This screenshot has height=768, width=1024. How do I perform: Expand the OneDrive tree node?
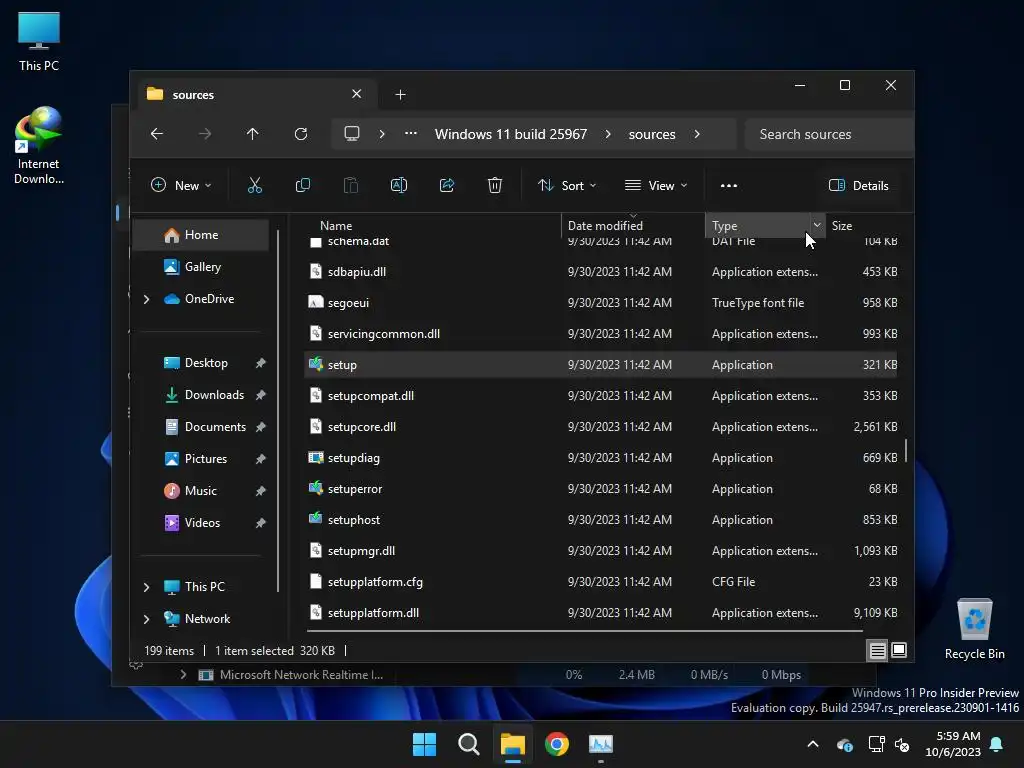[x=146, y=299]
